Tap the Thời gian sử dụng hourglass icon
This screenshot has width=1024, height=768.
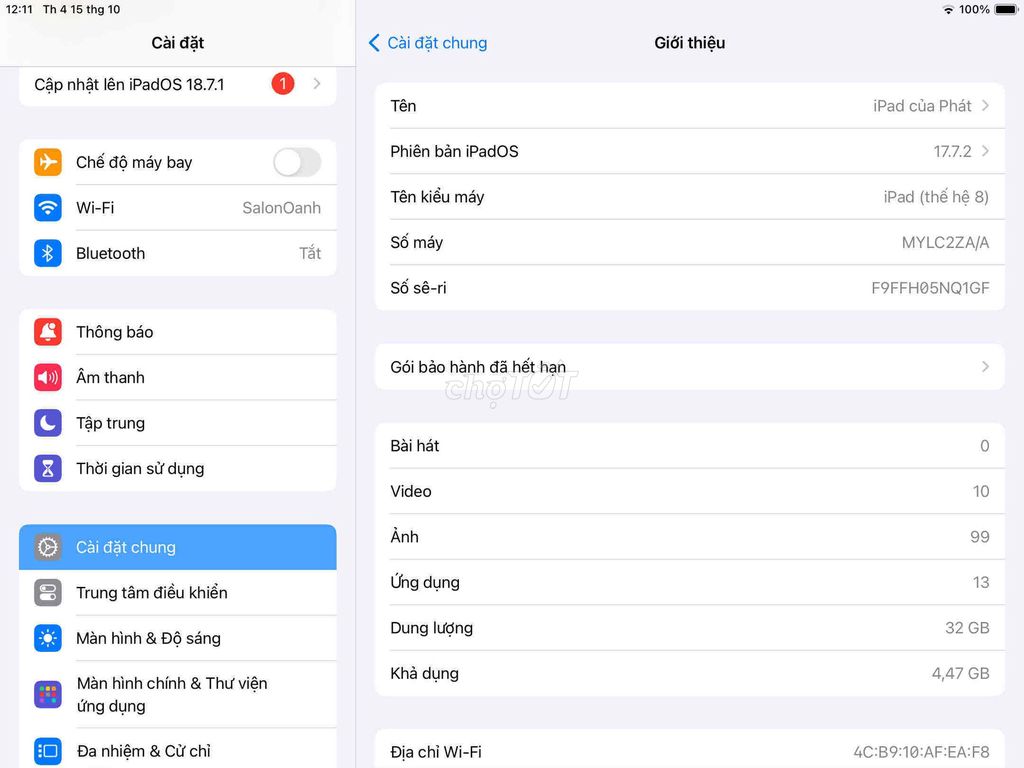point(48,469)
